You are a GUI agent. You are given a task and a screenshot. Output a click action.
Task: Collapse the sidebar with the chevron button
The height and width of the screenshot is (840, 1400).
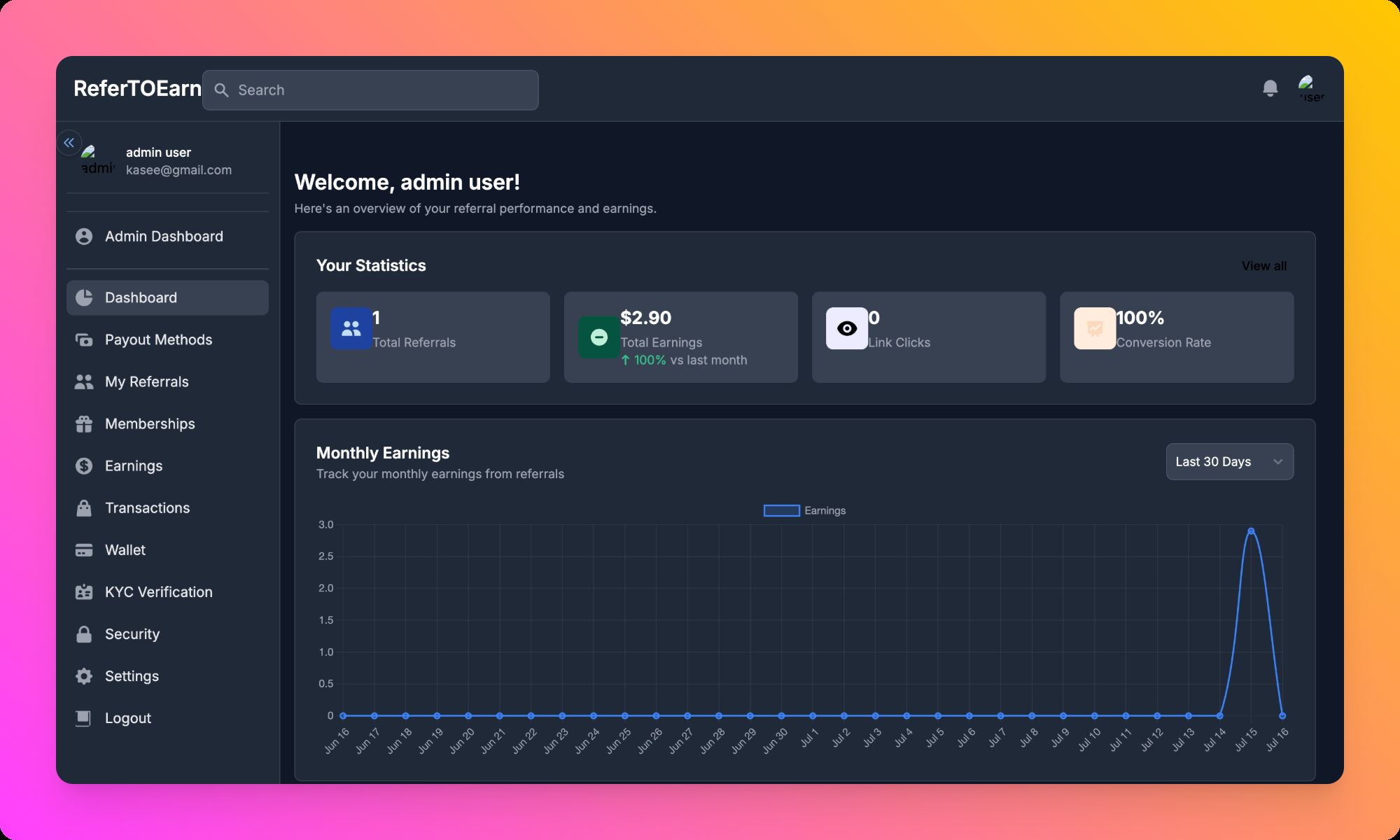(x=69, y=142)
